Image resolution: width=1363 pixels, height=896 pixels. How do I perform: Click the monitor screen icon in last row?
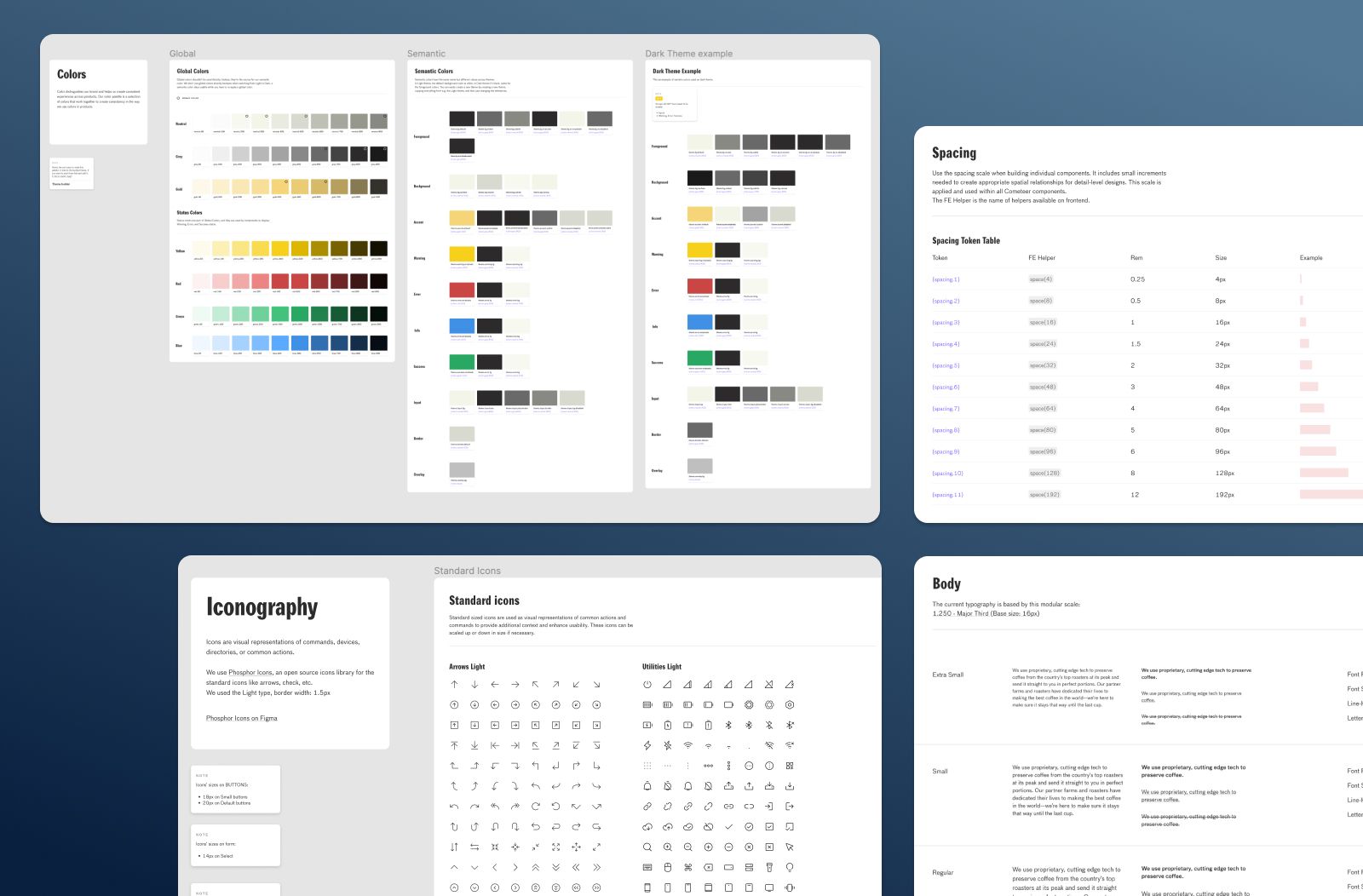pos(769,887)
